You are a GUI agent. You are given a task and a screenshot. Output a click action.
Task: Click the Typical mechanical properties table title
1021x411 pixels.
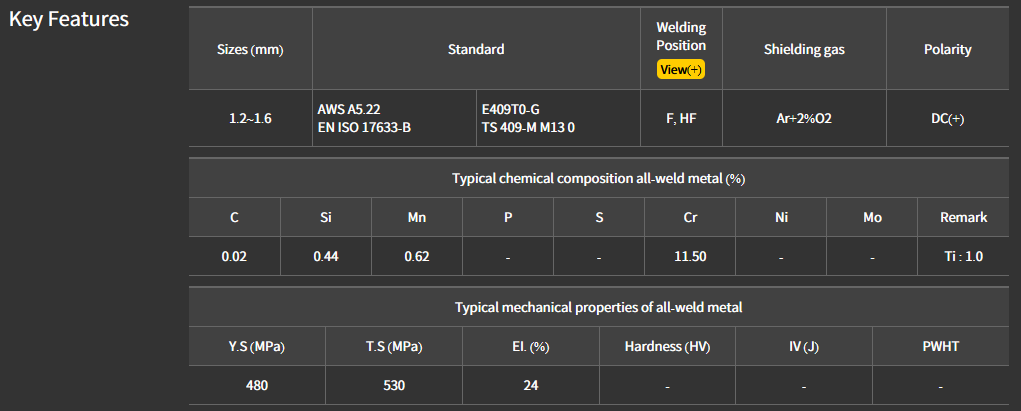click(x=598, y=307)
